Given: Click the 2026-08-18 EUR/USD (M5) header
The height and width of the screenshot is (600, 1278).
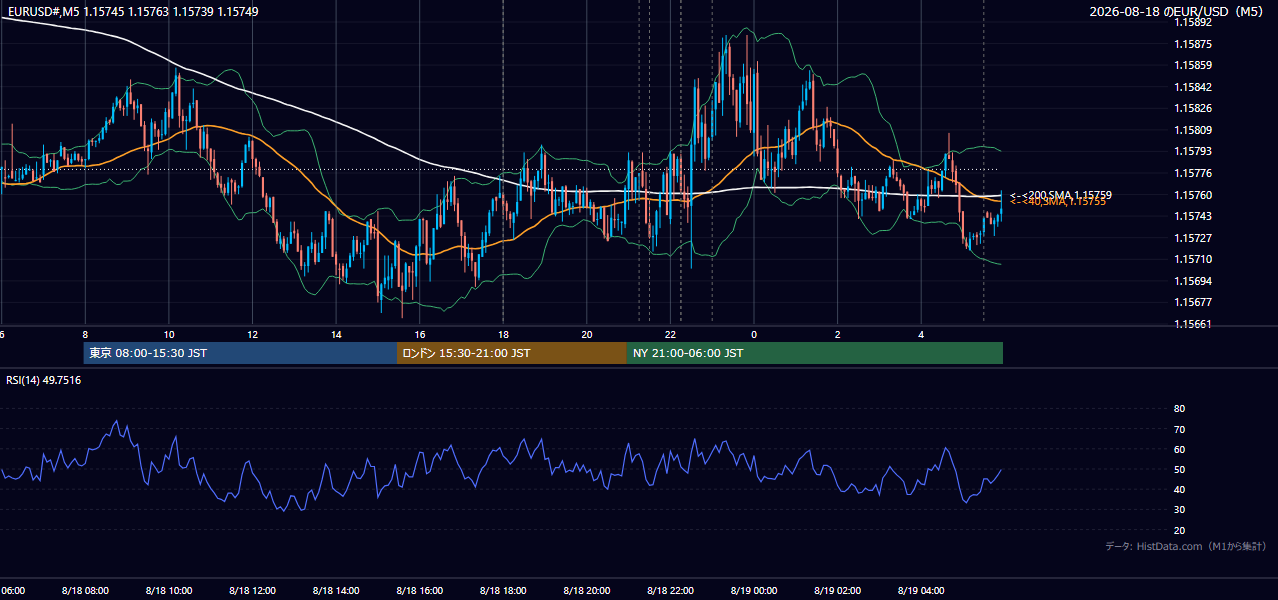Looking at the screenshot, I should point(1177,11).
